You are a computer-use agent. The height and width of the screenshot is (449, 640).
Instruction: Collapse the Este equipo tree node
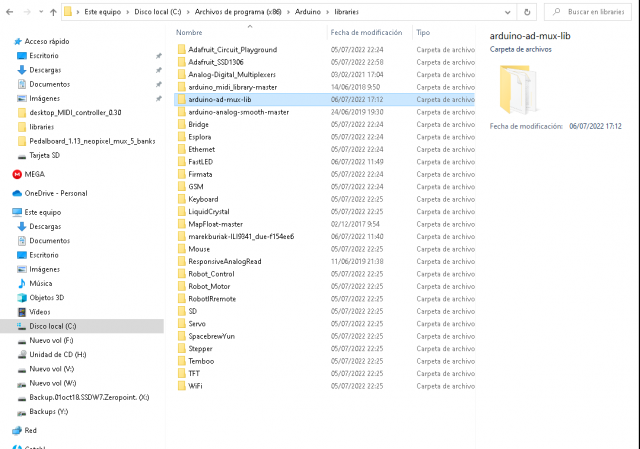pyautogui.click(x=5, y=212)
